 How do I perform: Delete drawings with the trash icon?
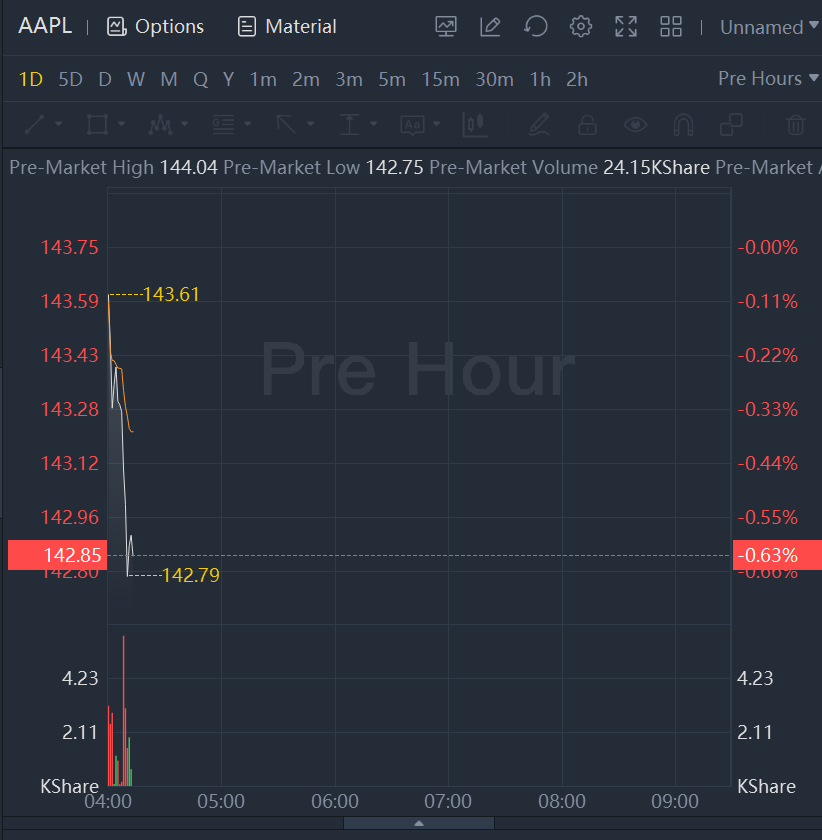[795, 125]
